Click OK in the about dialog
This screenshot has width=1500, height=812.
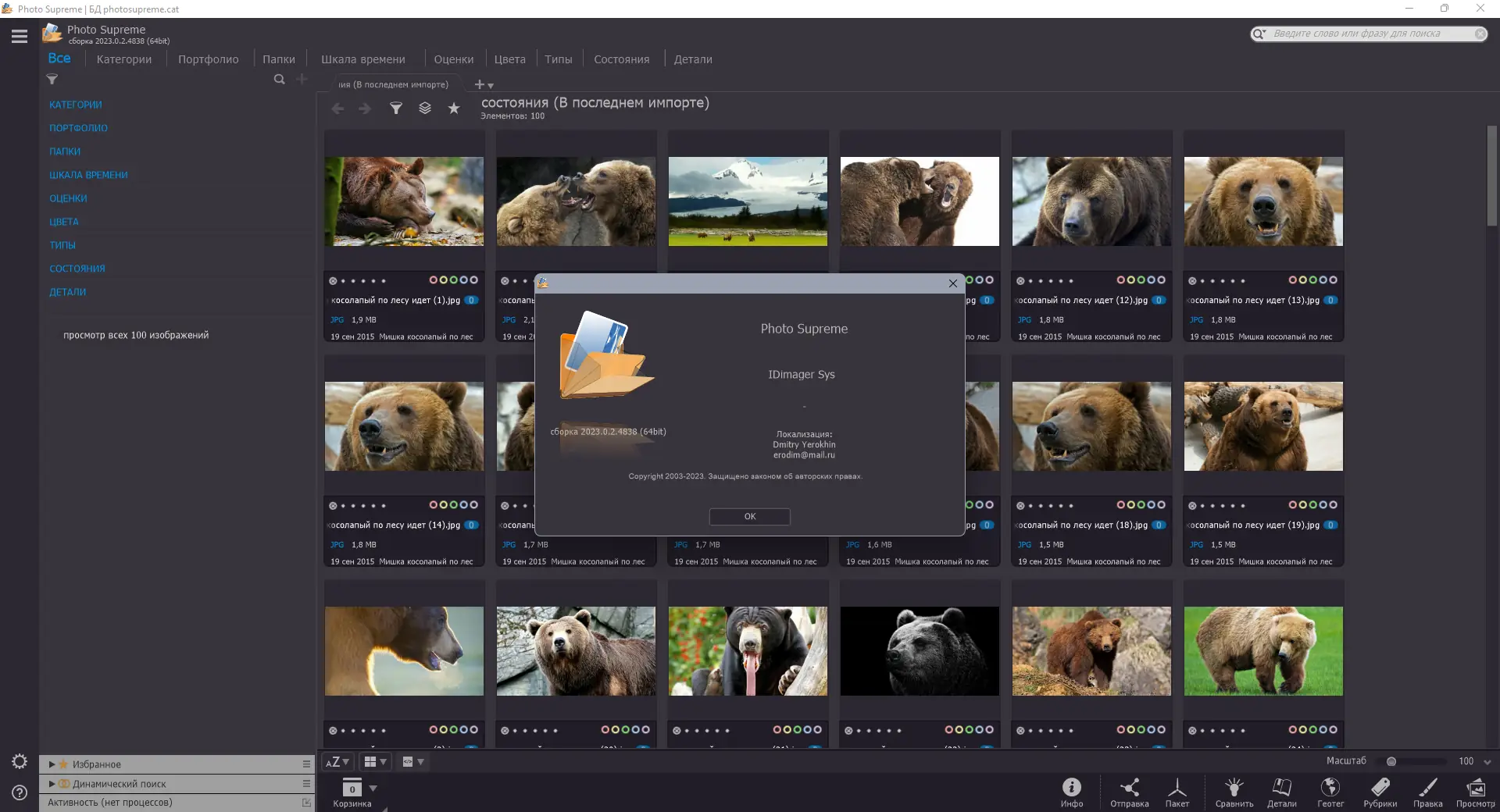point(750,517)
